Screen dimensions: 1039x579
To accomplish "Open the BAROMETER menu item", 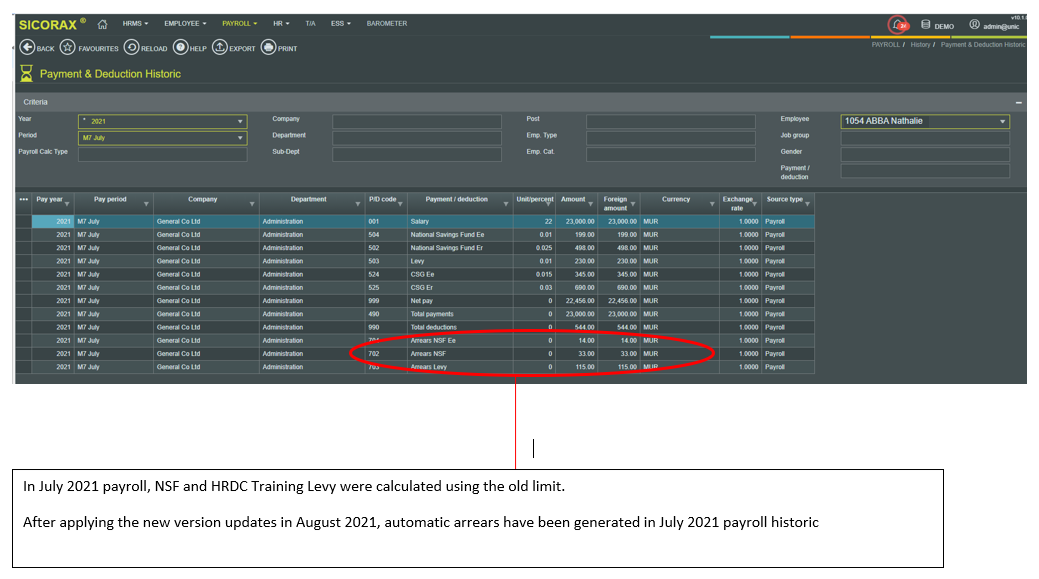I will tap(386, 23).
